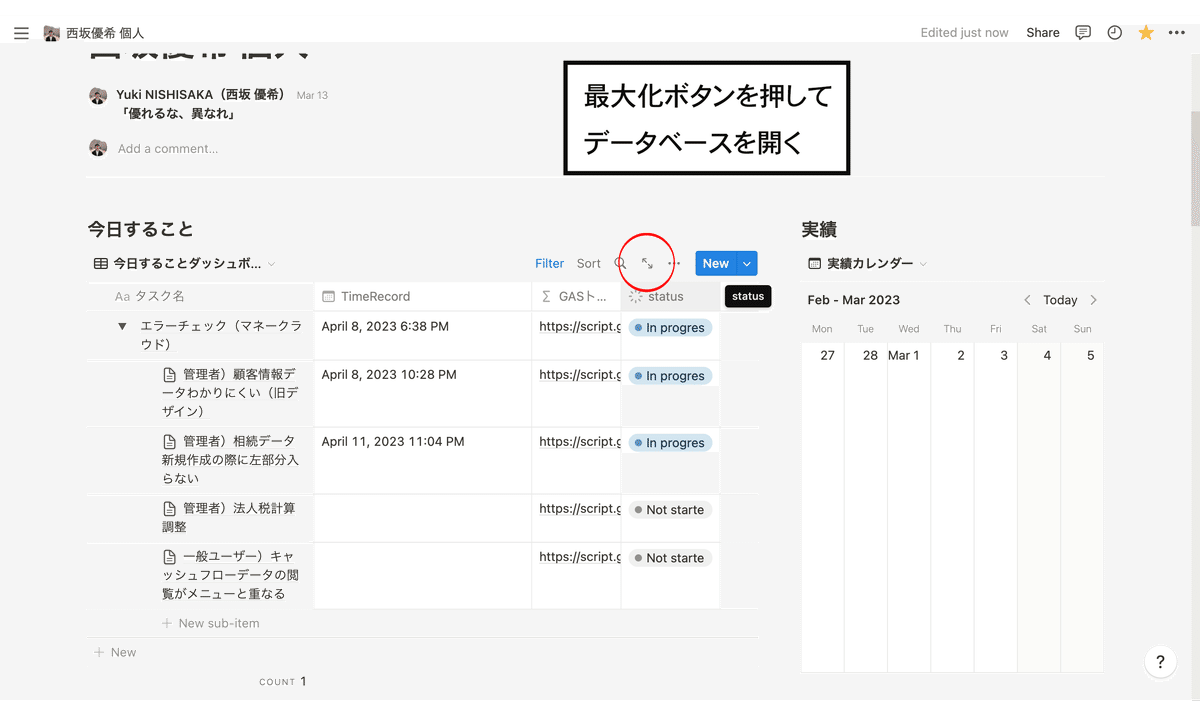The image size is (1200, 714).
Task: Click Not started tag for 法人税計算調整 row
Action: pyautogui.click(x=670, y=510)
